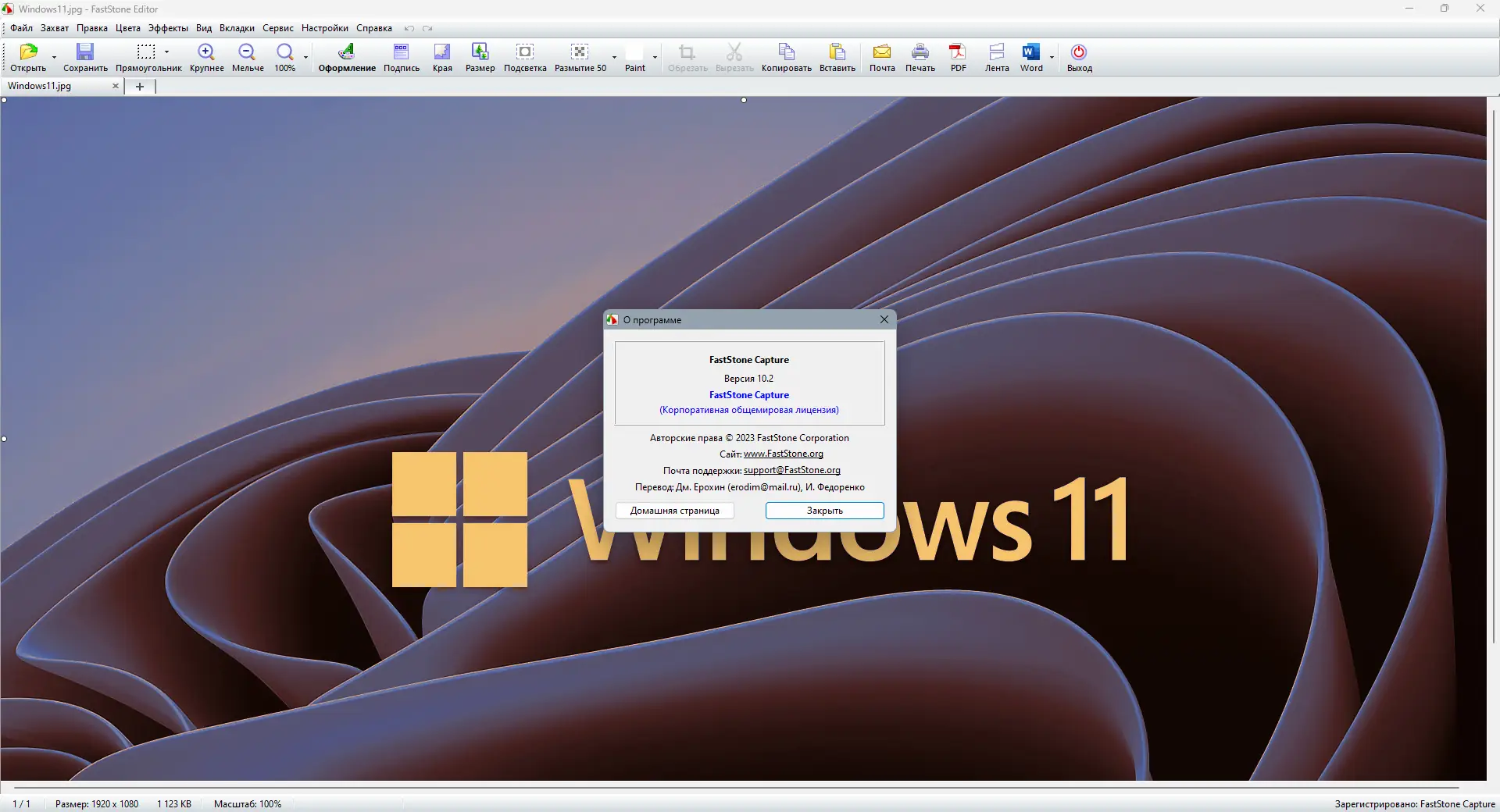This screenshot has height=812, width=1500.
Task: Add a new tab with plus button
Action: 140,87
